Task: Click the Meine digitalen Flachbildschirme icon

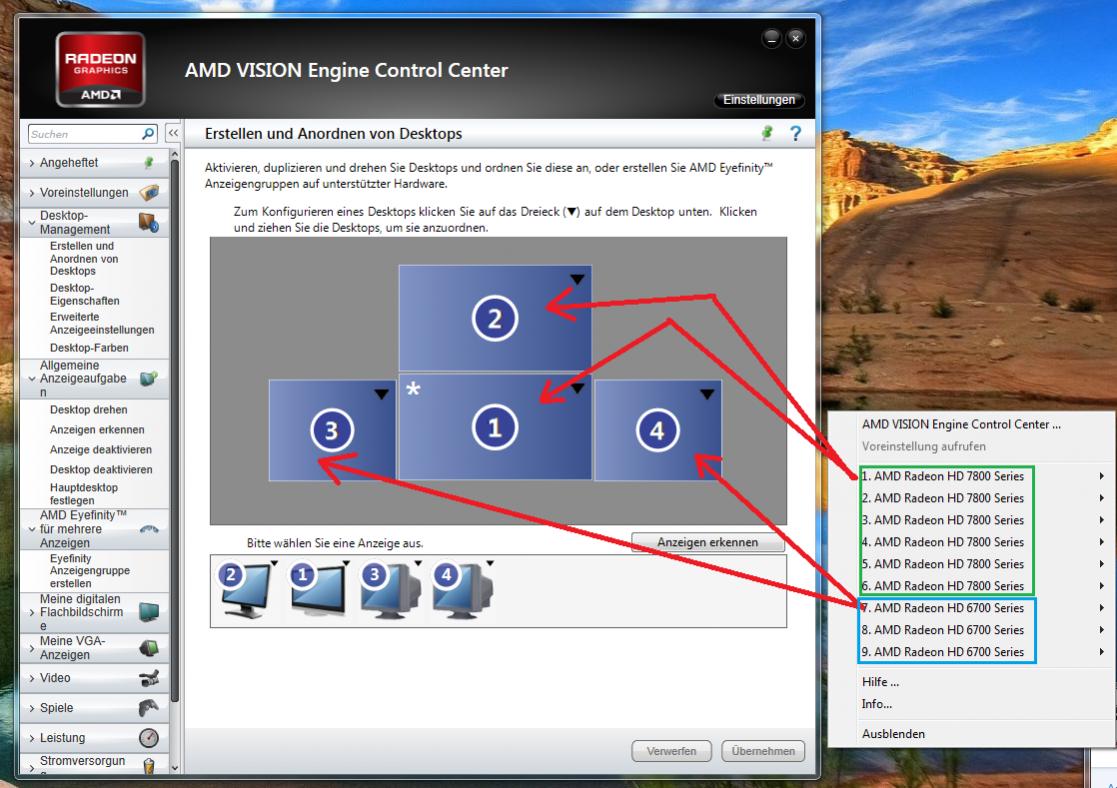Action: 149,612
